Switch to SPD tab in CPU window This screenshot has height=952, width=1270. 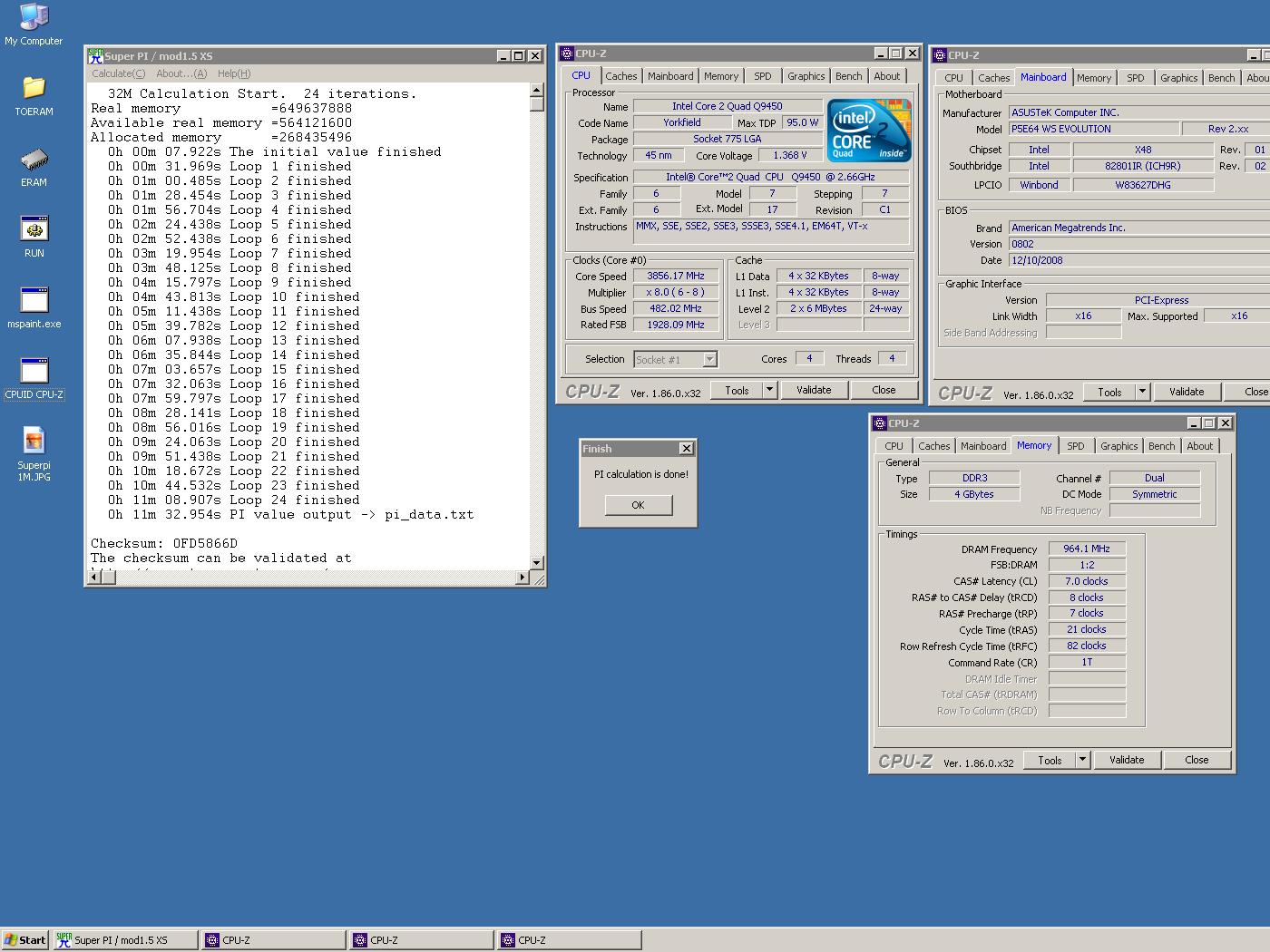[x=763, y=76]
